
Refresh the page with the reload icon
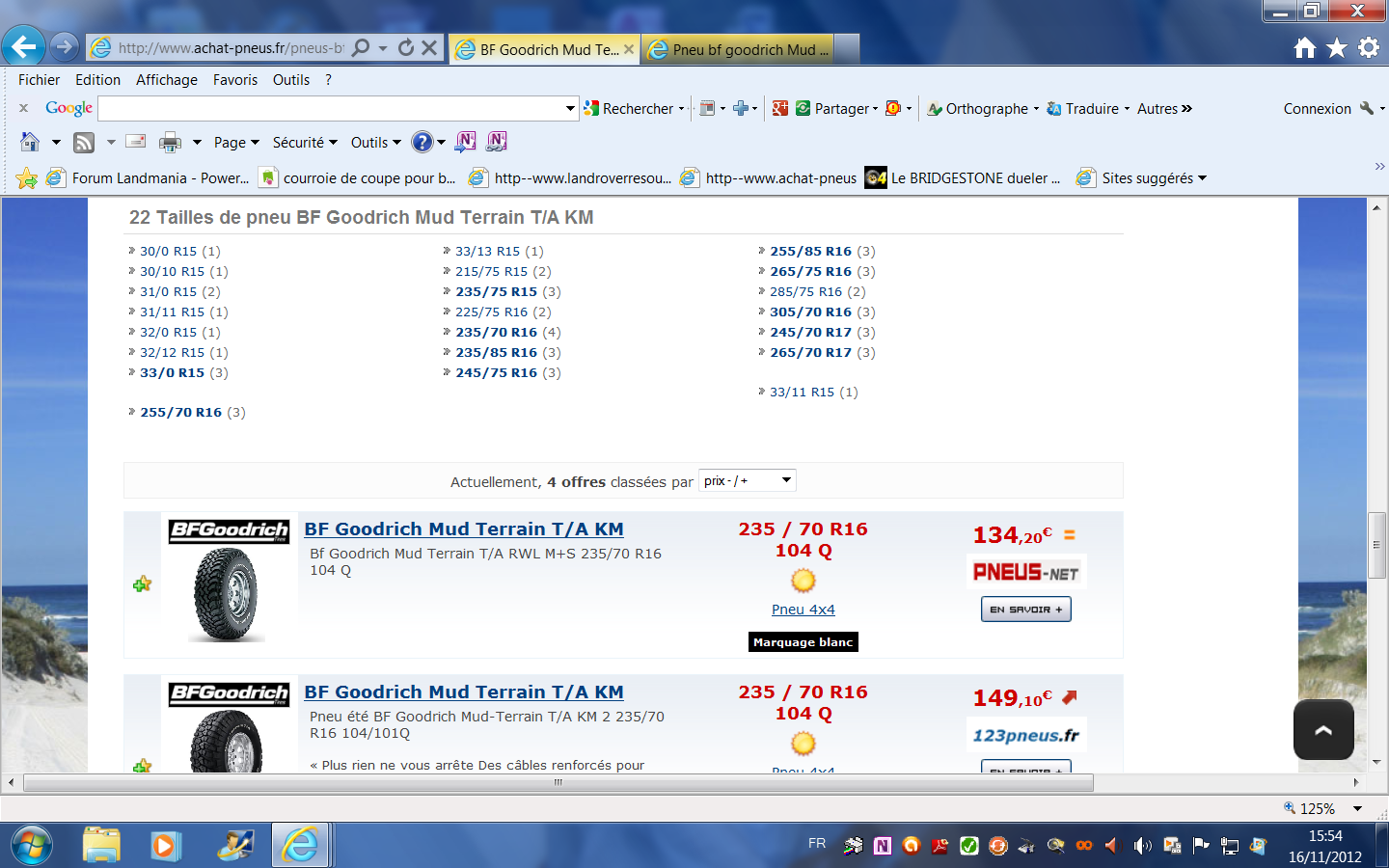406,47
